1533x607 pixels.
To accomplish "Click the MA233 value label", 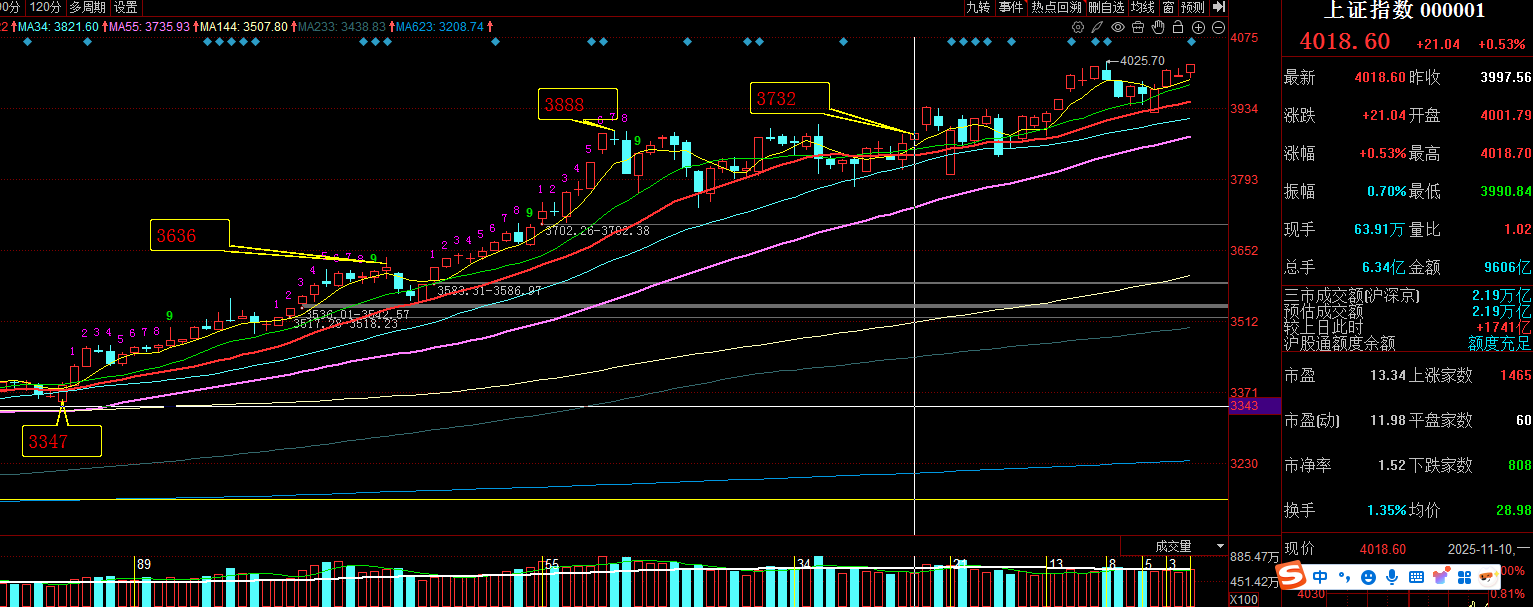I will [341, 27].
